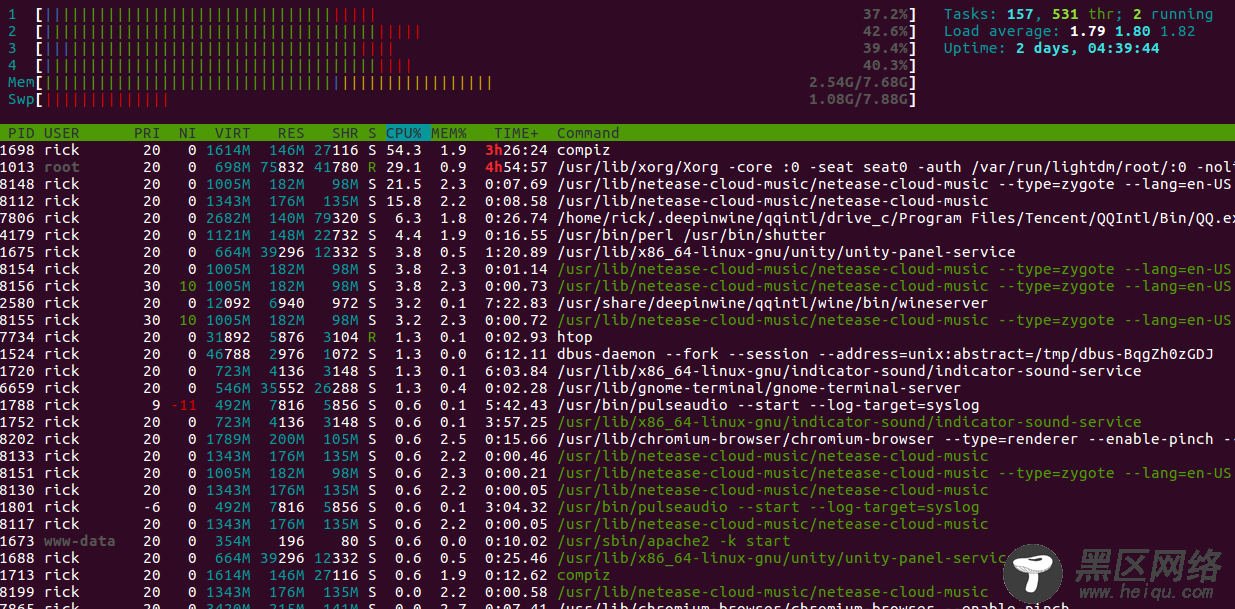Sort by the MEM% column header
This screenshot has width=1235, height=609.
pyautogui.click(x=449, y=133)
